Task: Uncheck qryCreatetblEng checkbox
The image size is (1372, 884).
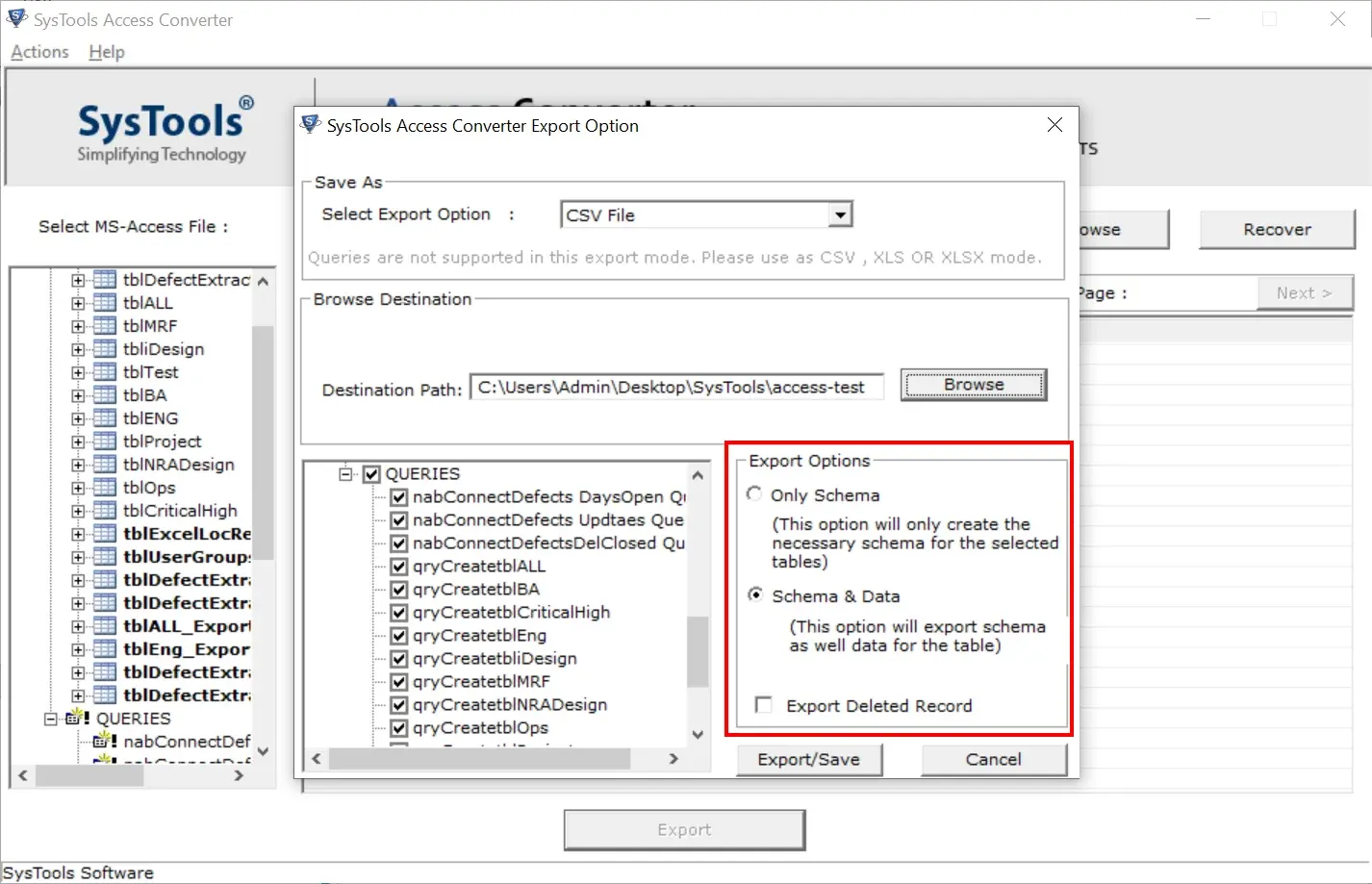Action: 399,636
